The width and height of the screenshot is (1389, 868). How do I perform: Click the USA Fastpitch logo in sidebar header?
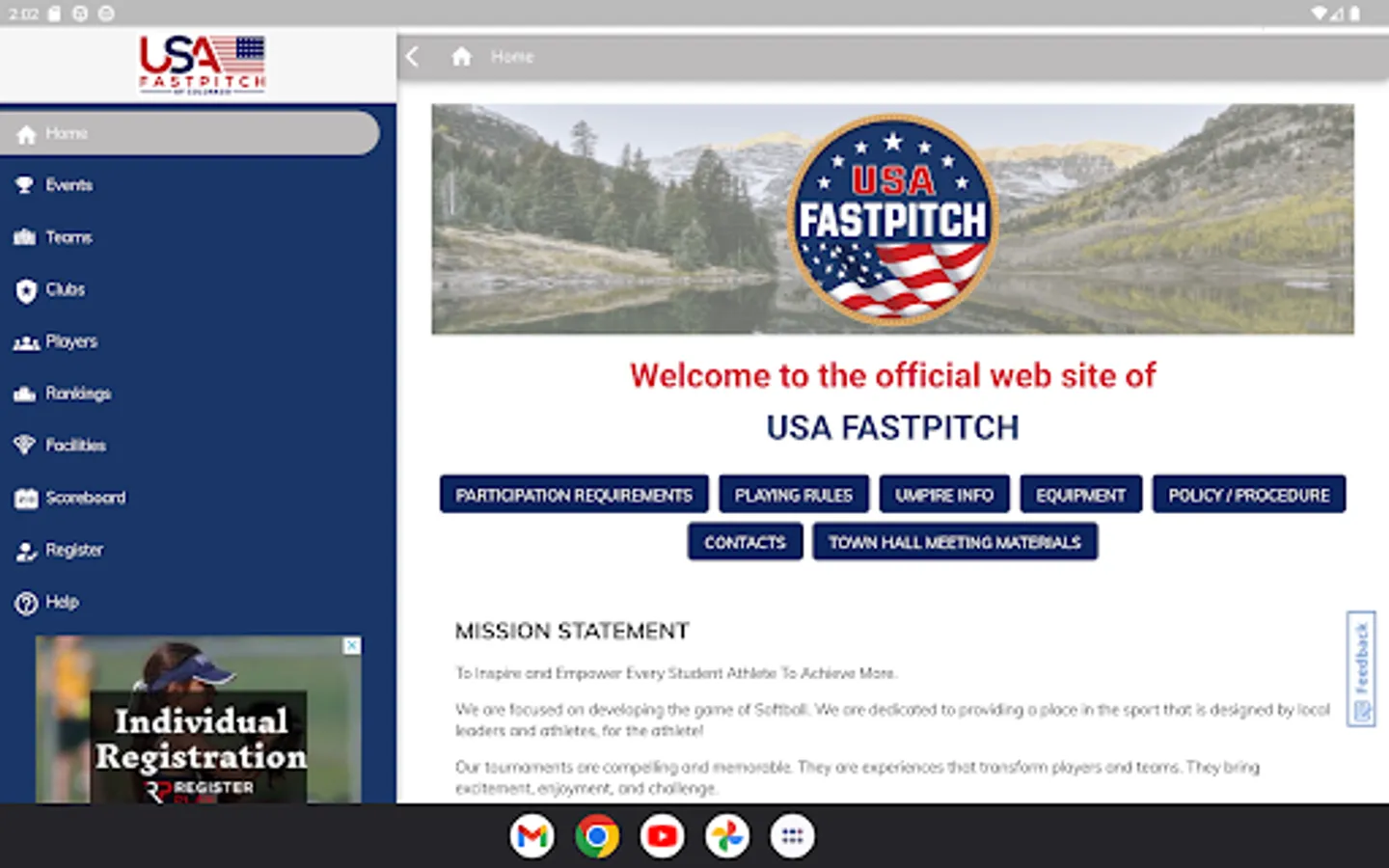tap(203, 65)
